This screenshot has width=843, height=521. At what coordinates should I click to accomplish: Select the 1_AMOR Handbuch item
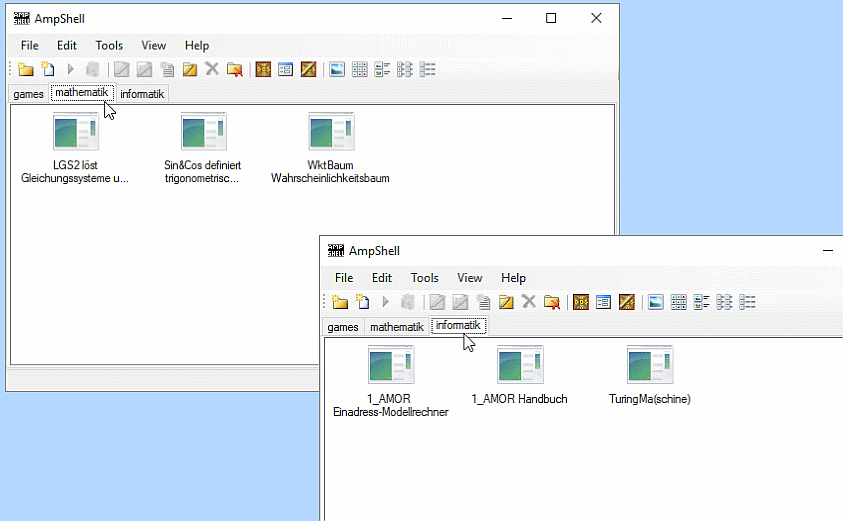pyautogui.click(x=519, y=379)
